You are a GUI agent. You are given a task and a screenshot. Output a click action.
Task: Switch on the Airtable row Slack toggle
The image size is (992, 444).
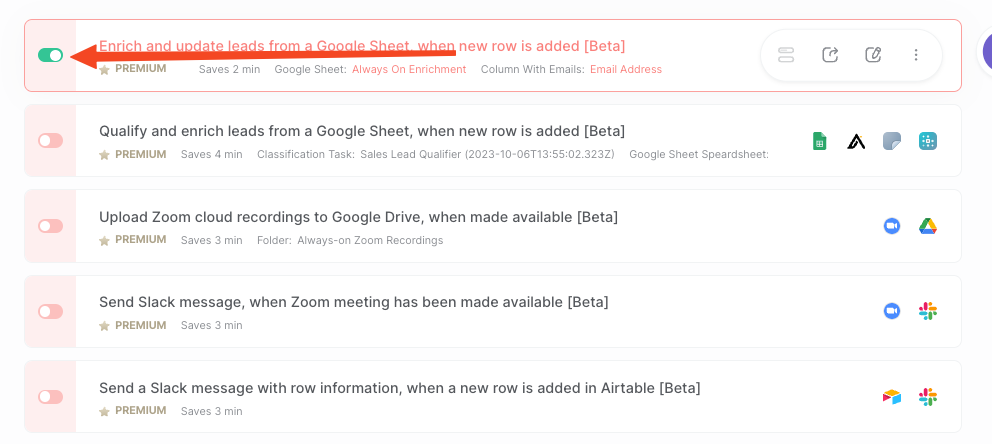51,397
